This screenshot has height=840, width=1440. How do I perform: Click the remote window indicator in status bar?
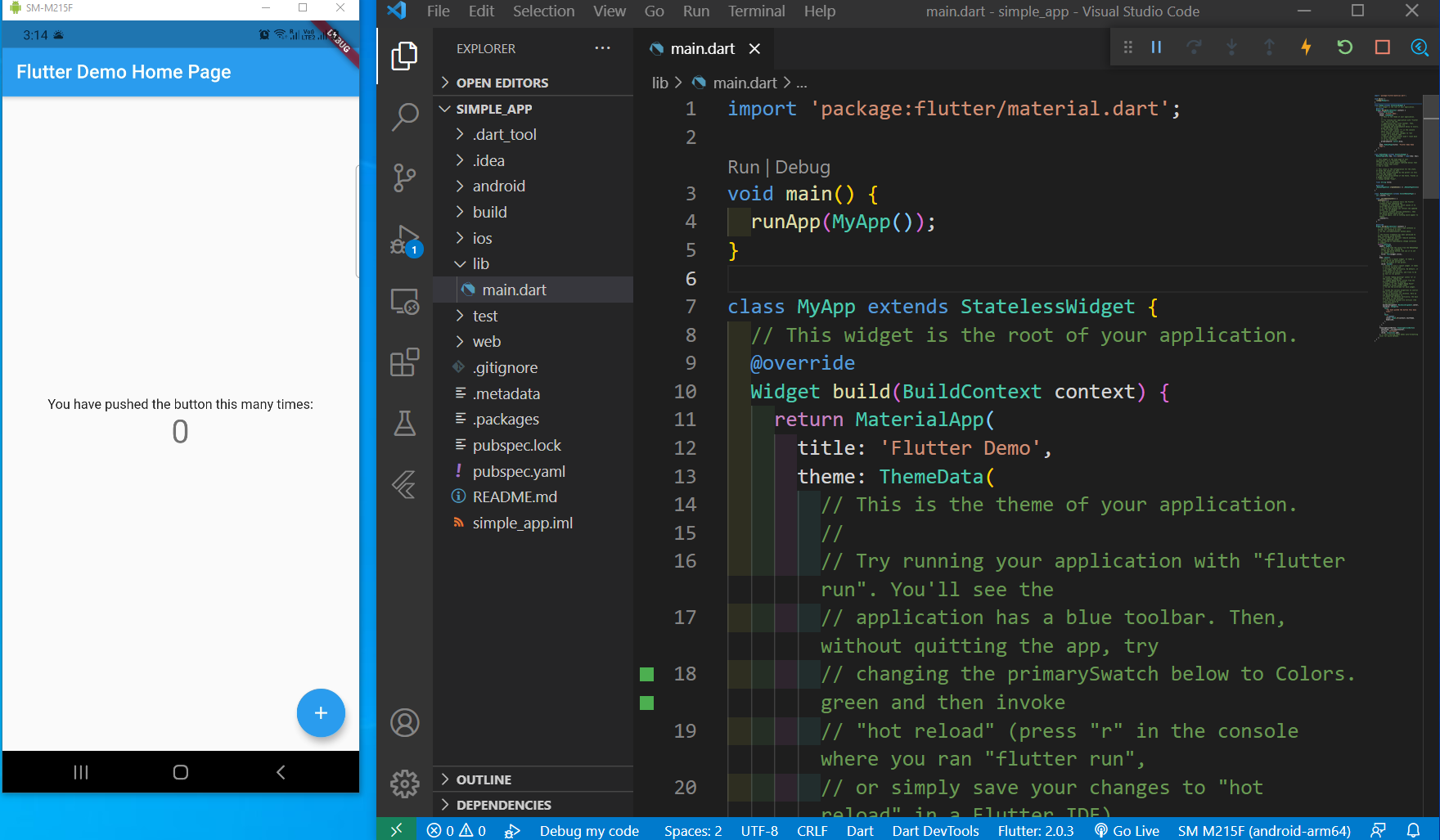point(396,830)
